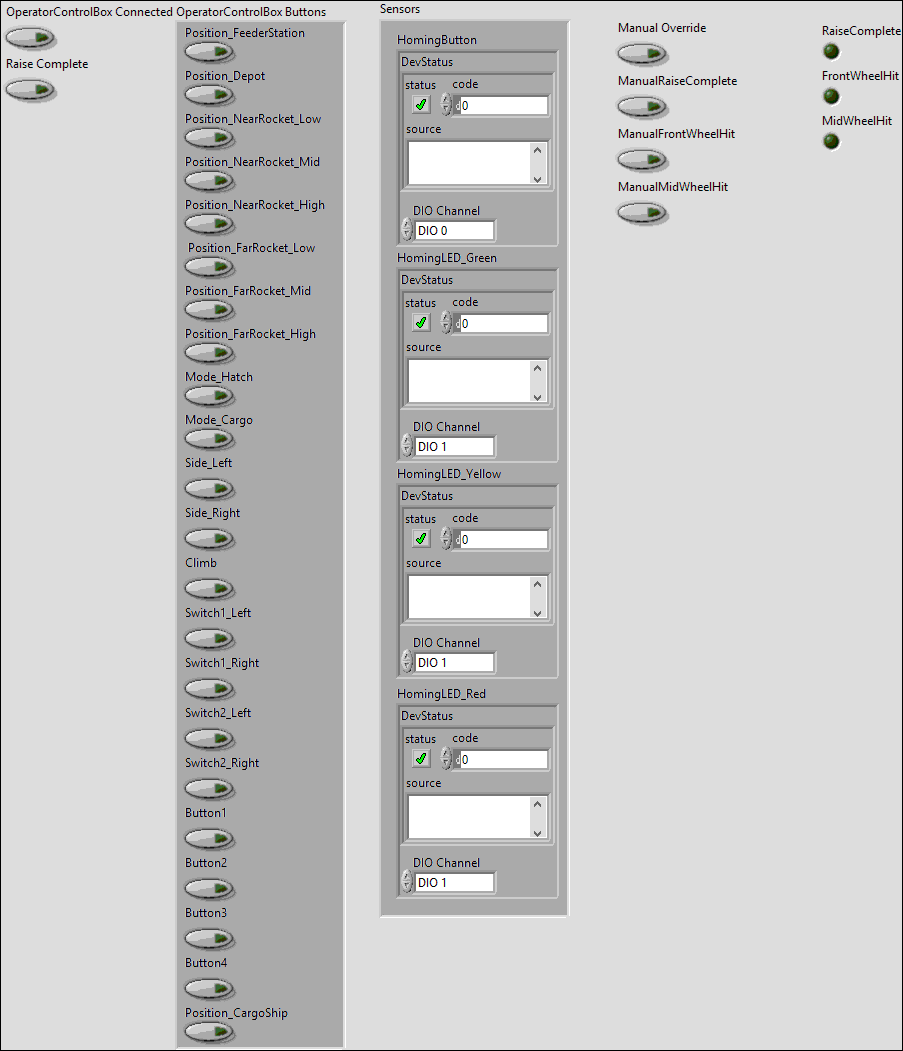Adjust the HomingLED_Yellow error code stepper
This screenshot has width=903, height=1051.
[446, 539]
